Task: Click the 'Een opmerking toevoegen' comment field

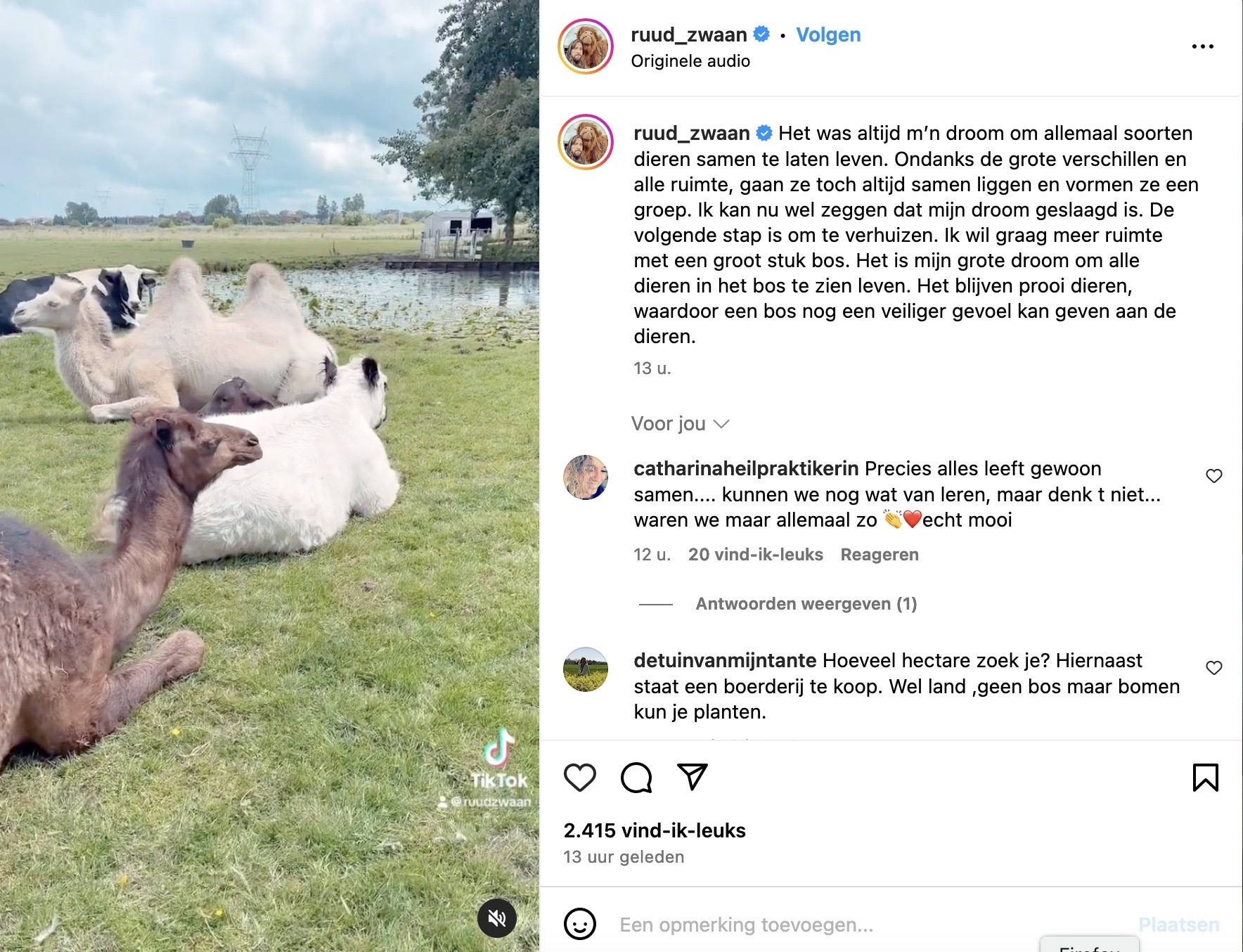Action: (x=872, y=925)
